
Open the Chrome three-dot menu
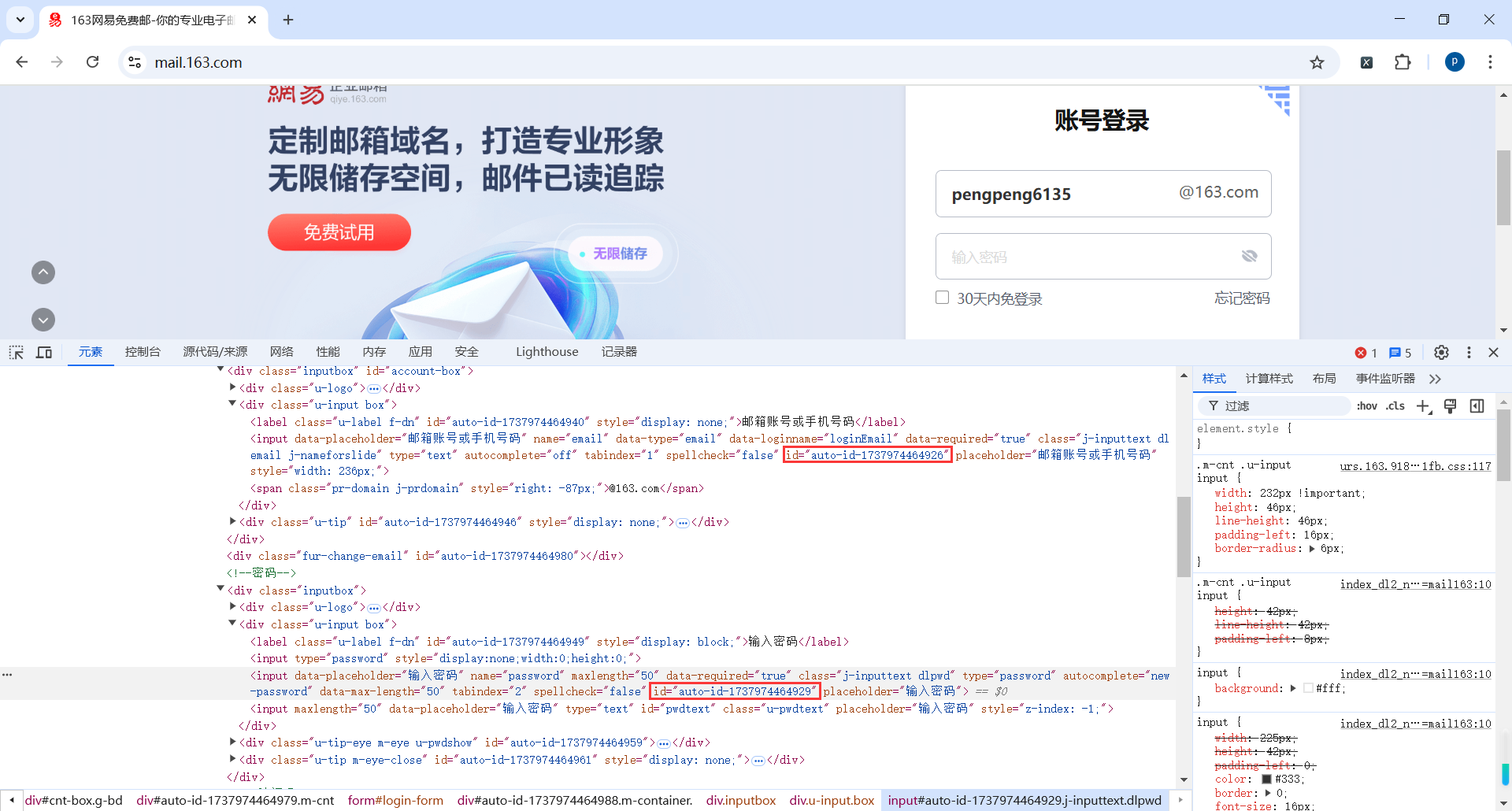[x=1490, y=62]
